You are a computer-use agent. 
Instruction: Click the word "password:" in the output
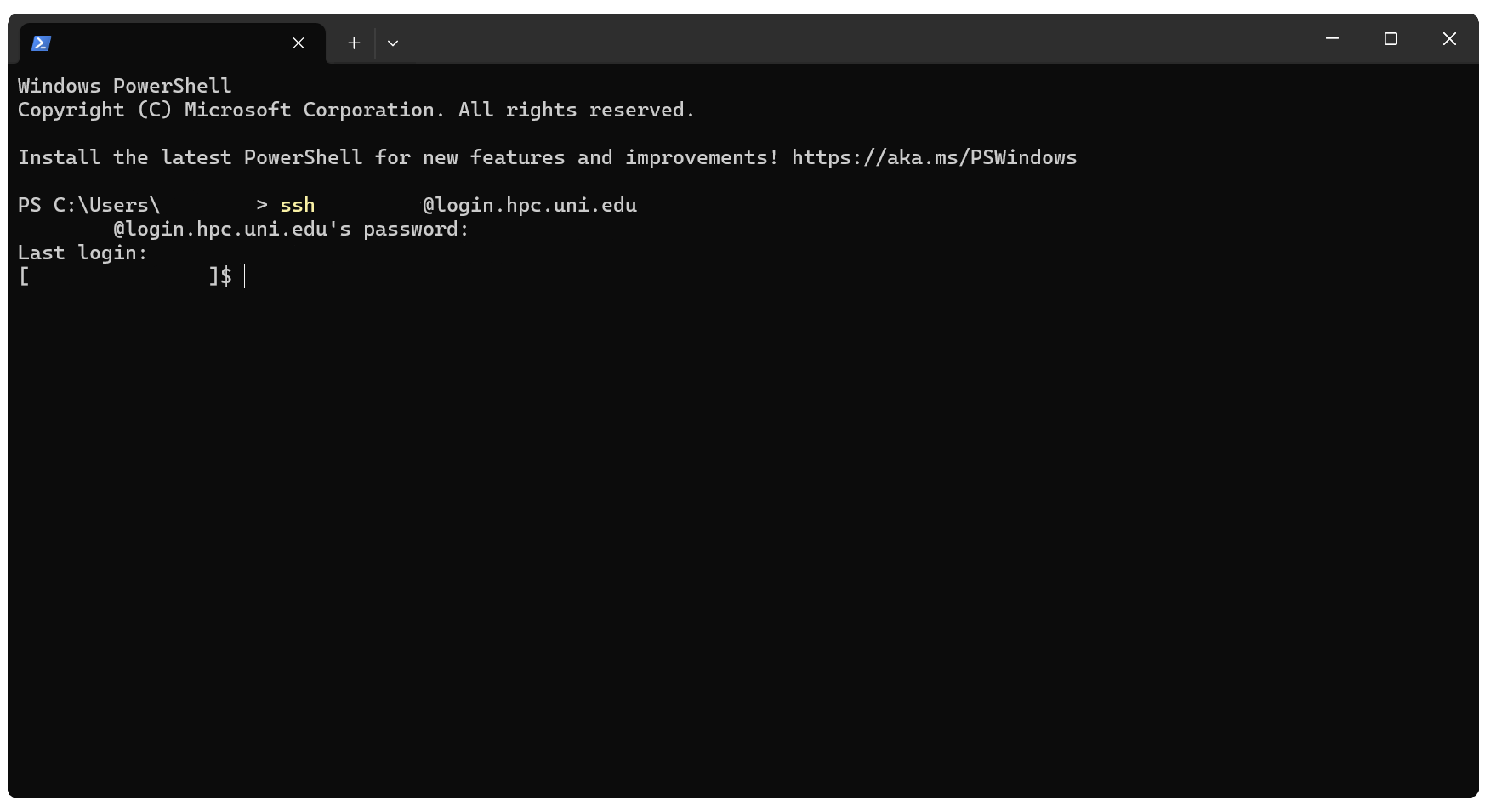click(416, 230)
